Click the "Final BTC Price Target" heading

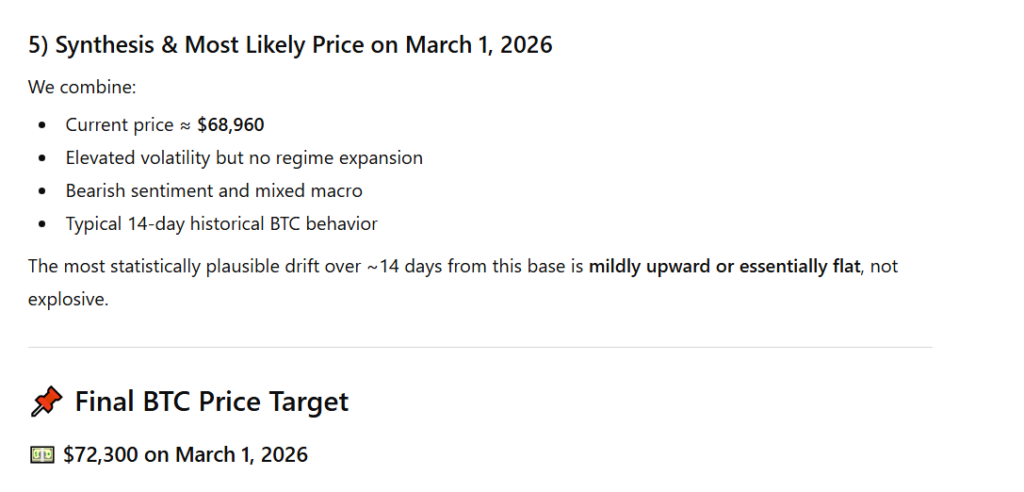point(211,402)
